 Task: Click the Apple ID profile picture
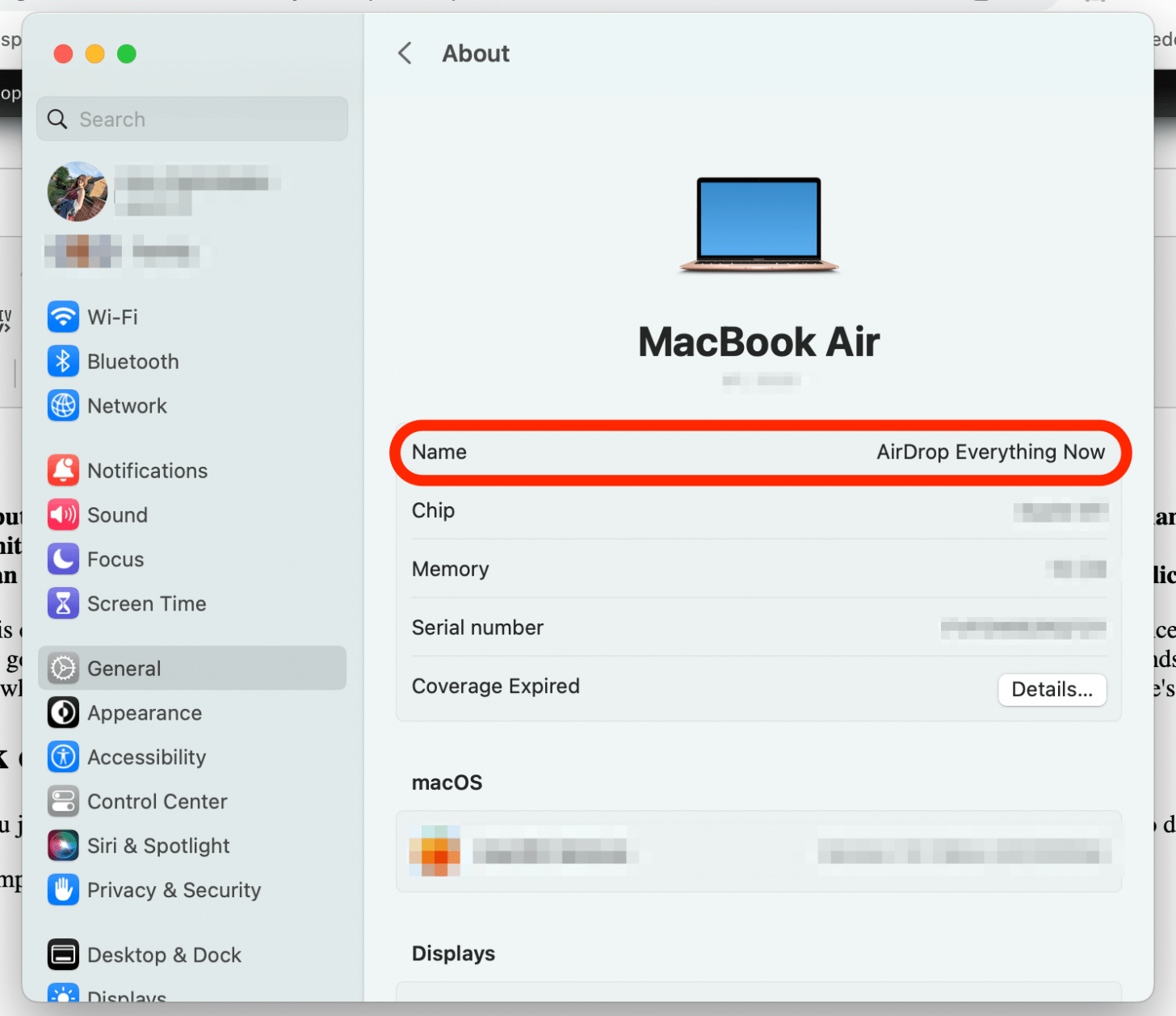pyautogui.click(x=77, y=191)
